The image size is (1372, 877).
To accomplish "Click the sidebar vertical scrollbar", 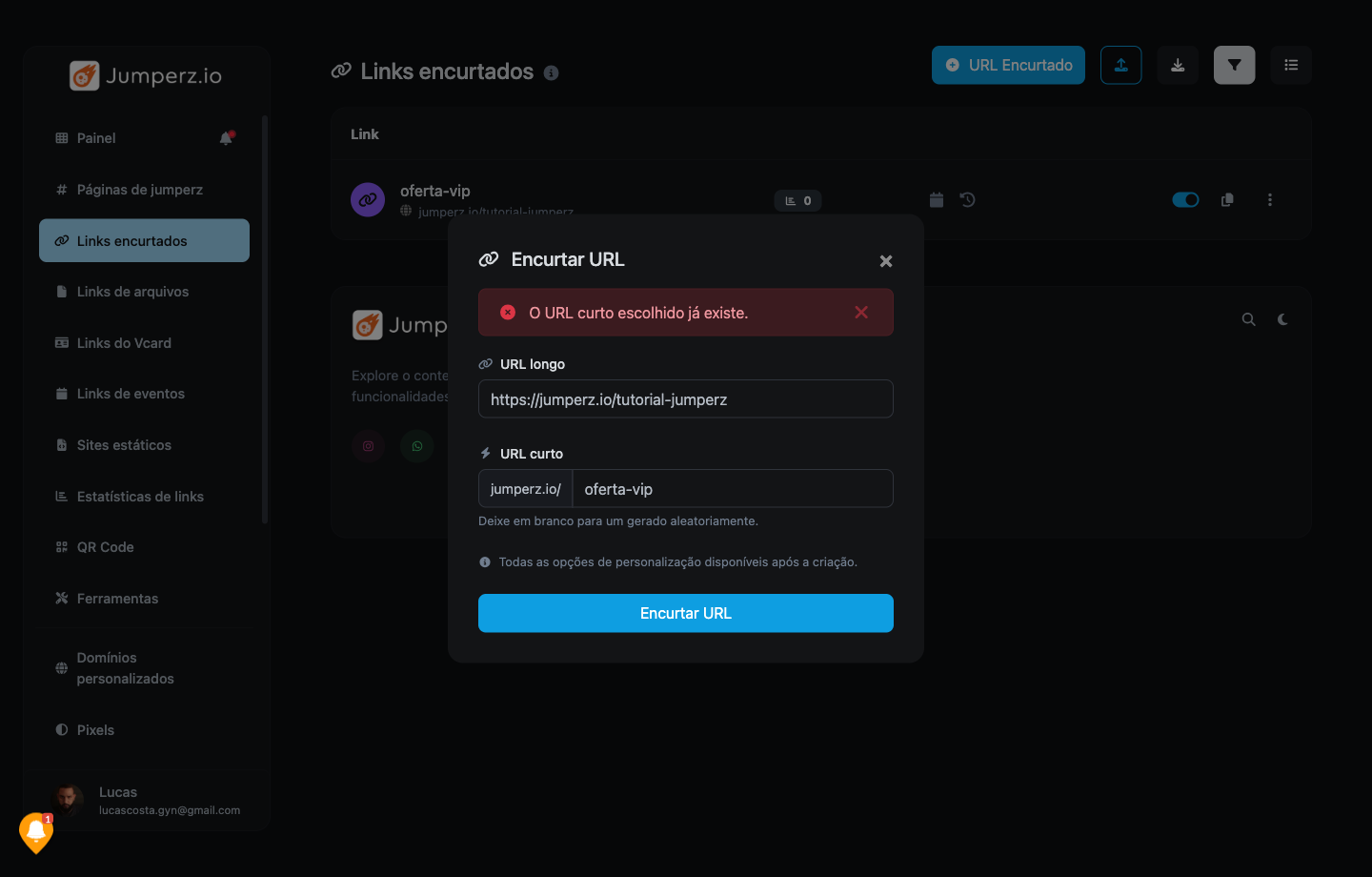I will (265, 319).
